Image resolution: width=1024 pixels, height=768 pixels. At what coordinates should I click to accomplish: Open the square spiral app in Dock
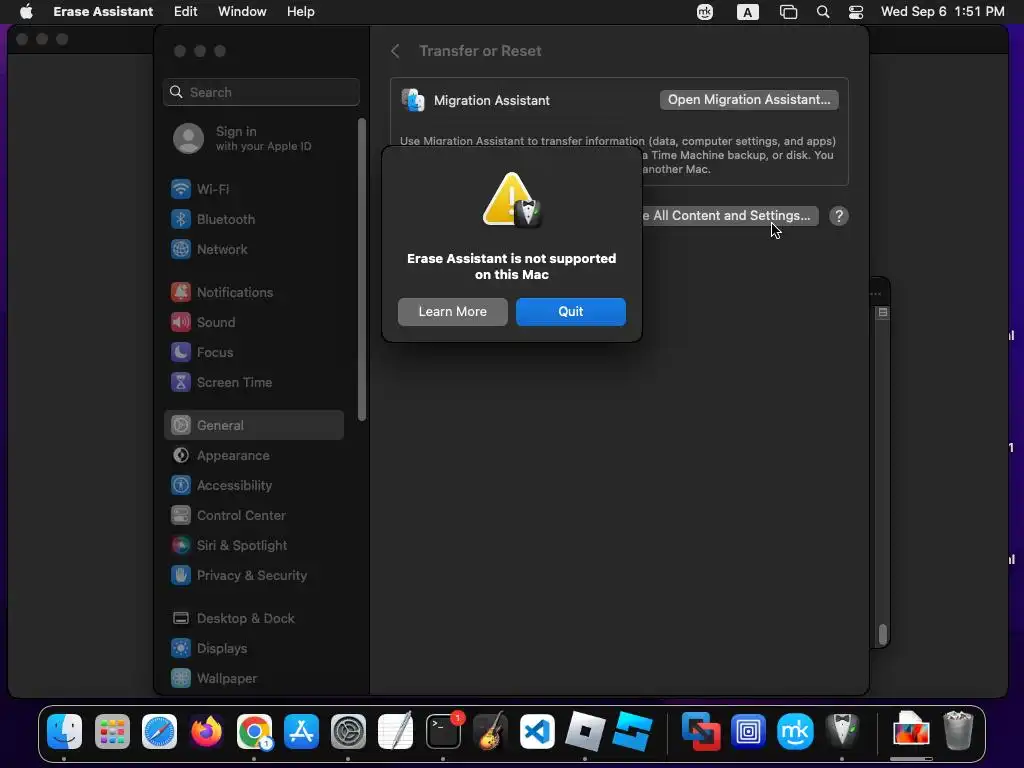point(748,731)
